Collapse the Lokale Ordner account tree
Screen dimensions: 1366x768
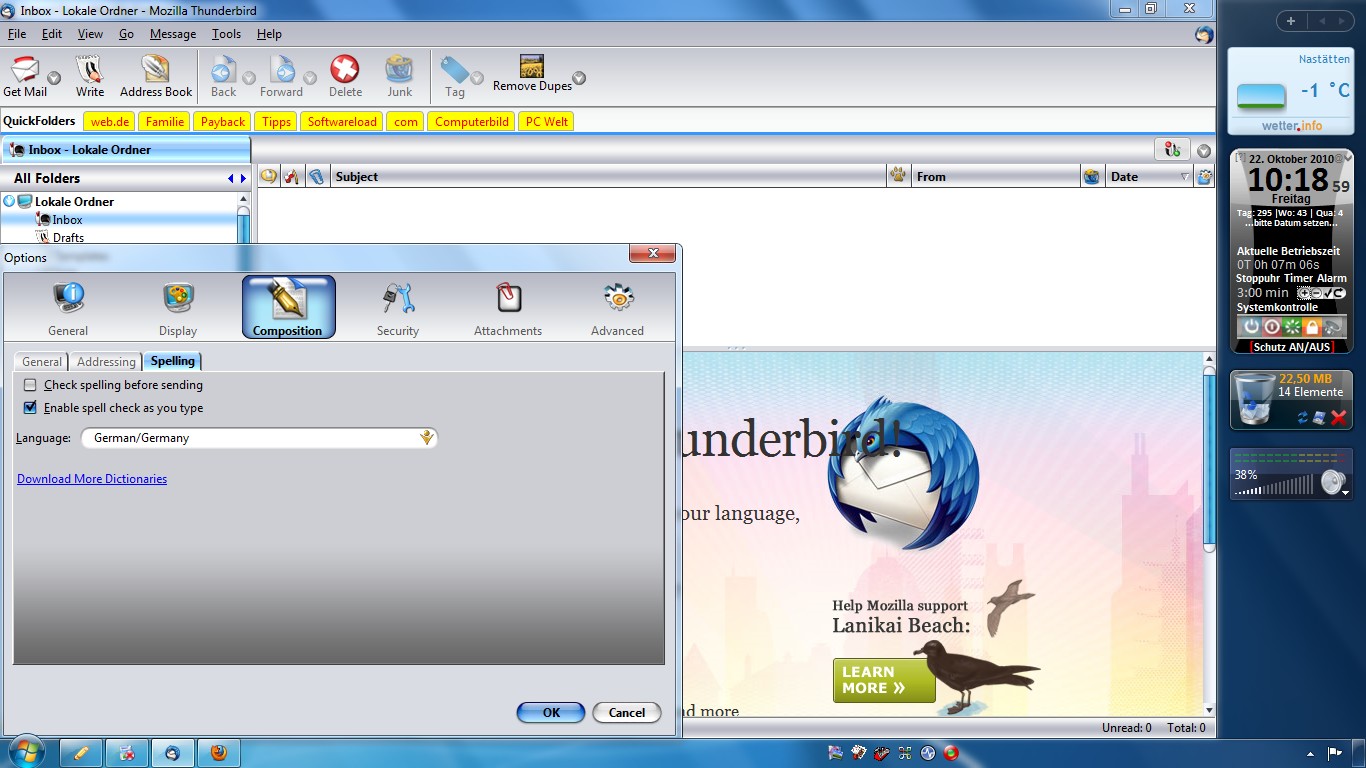coord(10,201)
